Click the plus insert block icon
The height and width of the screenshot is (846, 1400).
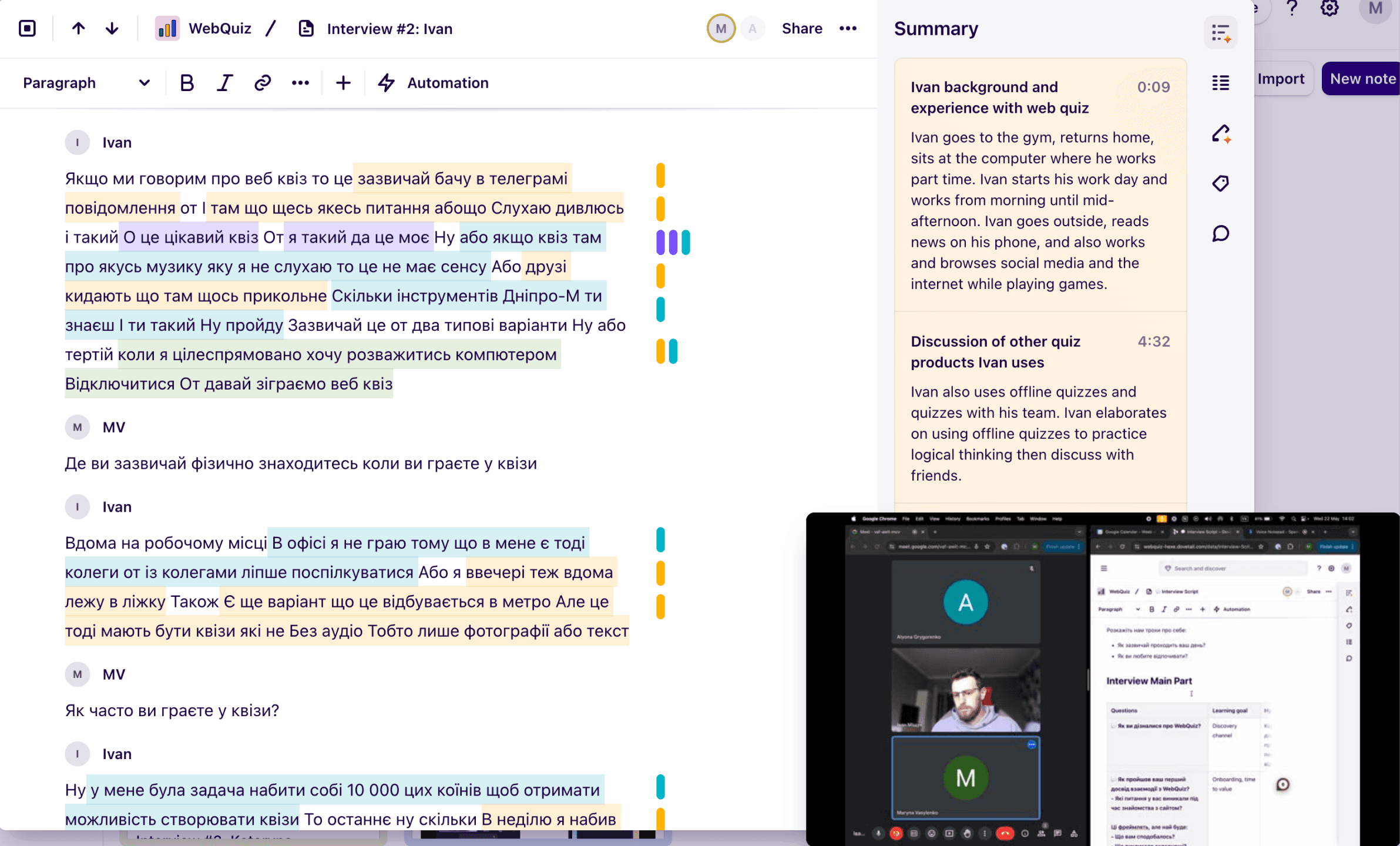pyautogui.click(x=343, y=83)
